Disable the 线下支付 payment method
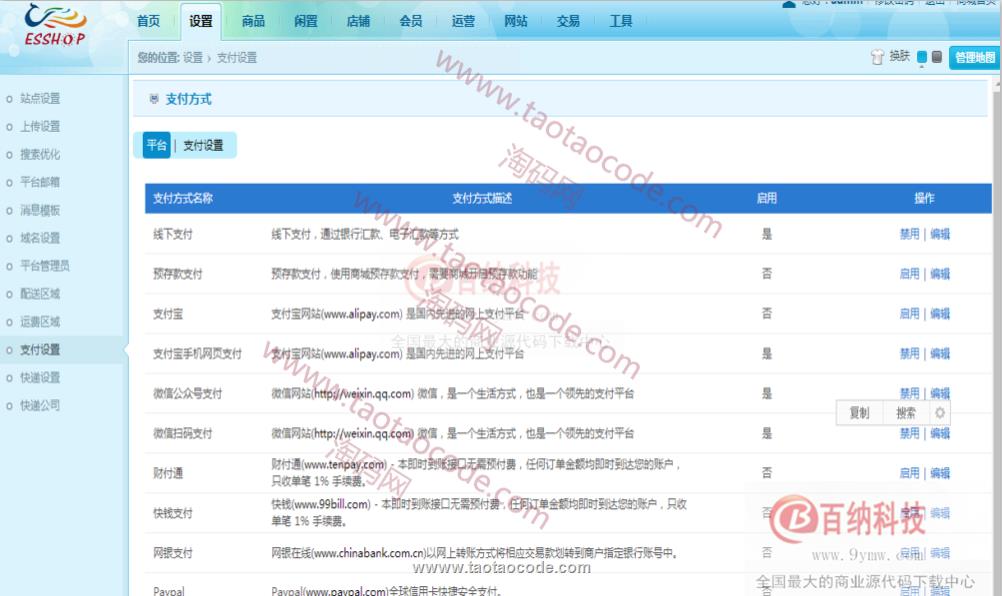The height and width of the screenshot is (596, 1002). click(908, 234)
